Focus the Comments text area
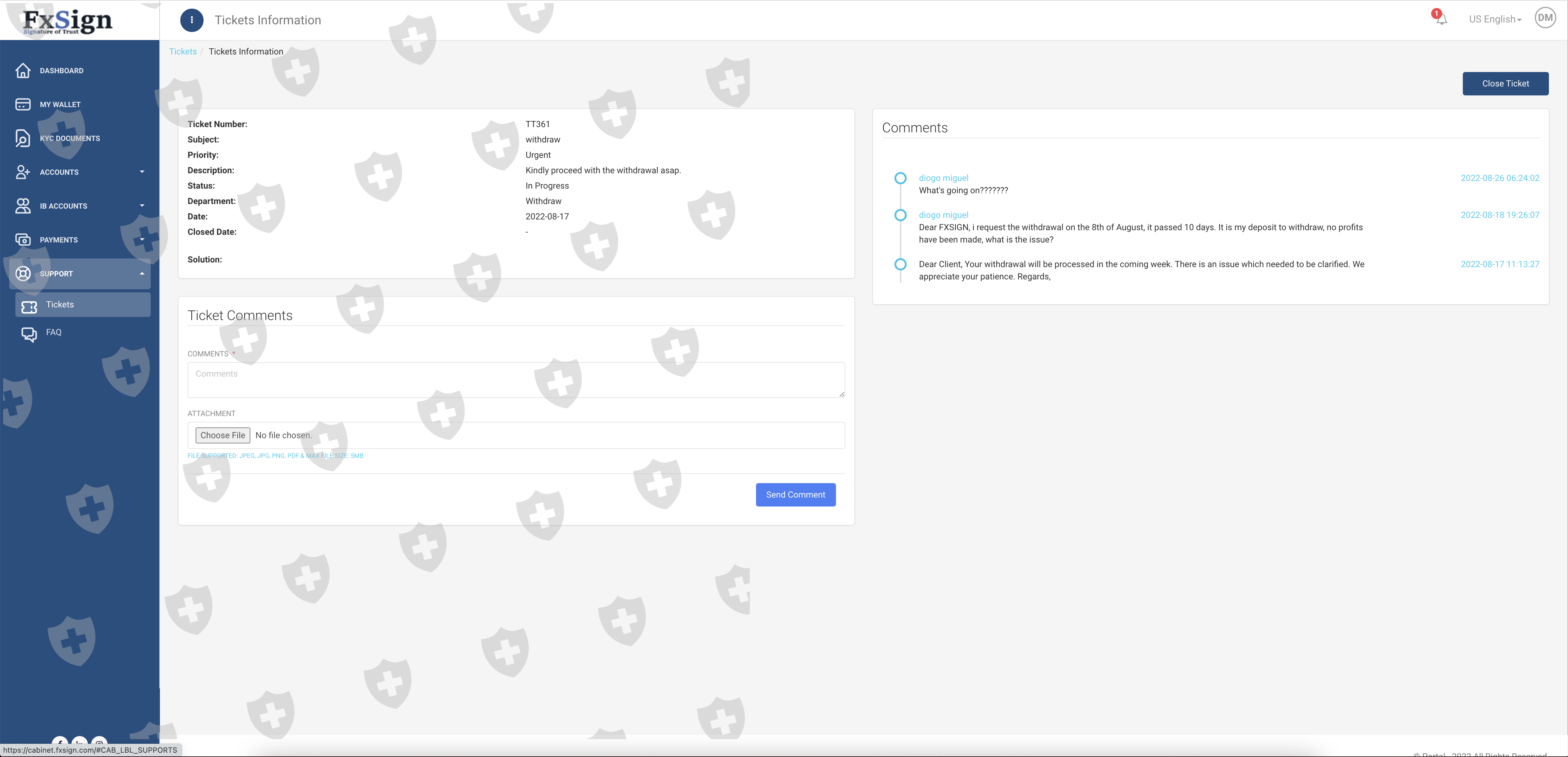The height and width of the screenshot is (757, 1568). point(515,380)
